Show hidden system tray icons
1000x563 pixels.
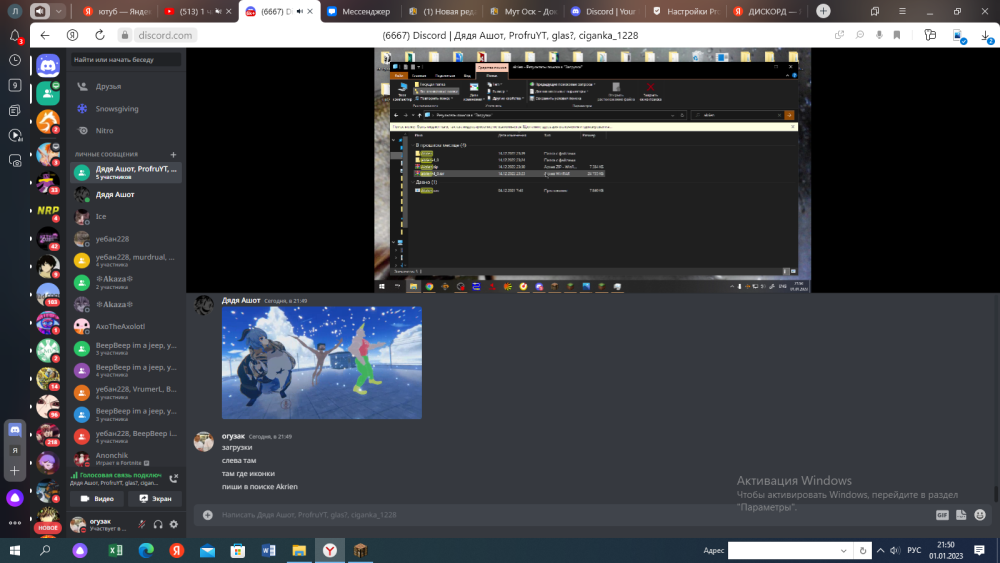(x=880, y=550)
